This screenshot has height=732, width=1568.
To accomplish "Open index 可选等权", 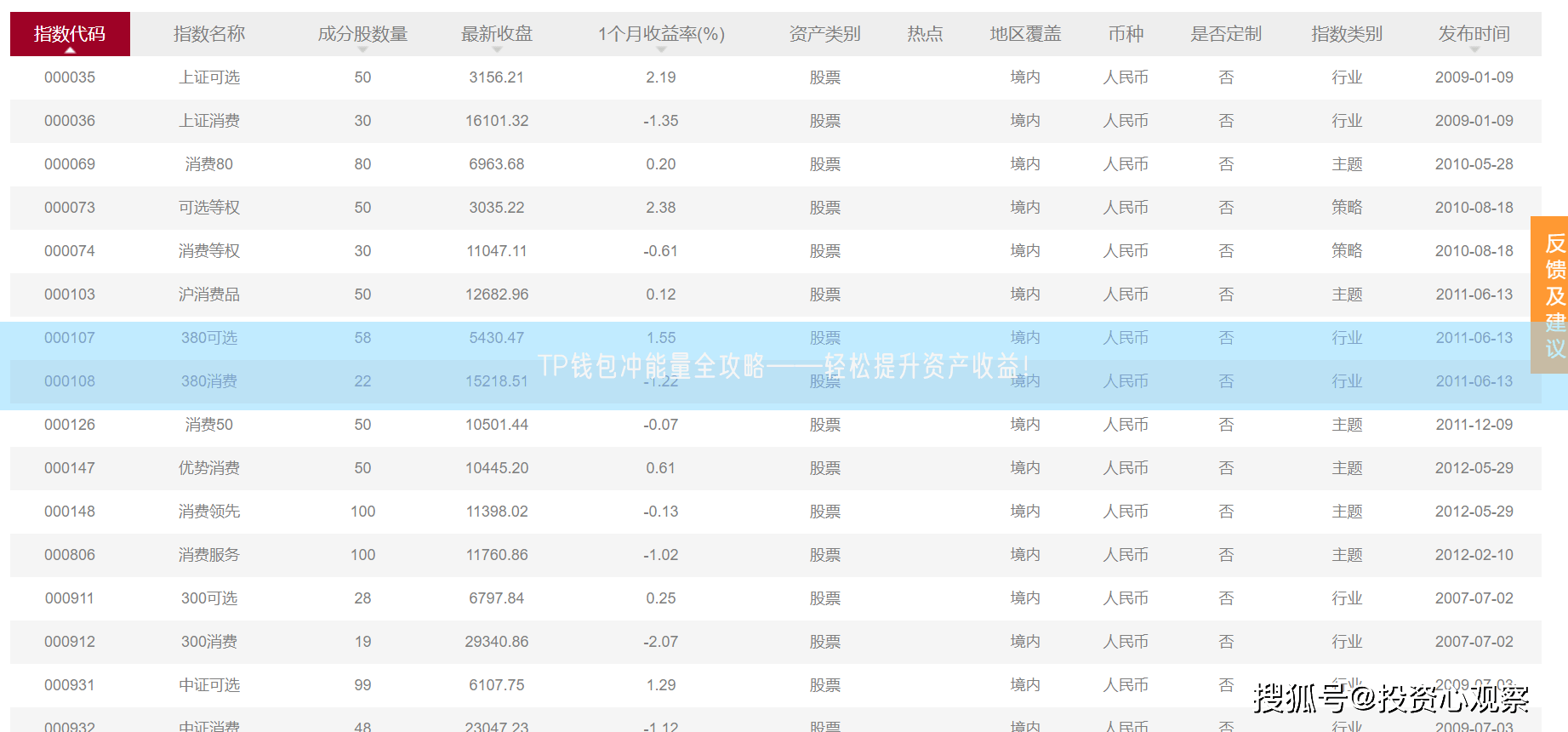I will (x=209, y=208).
